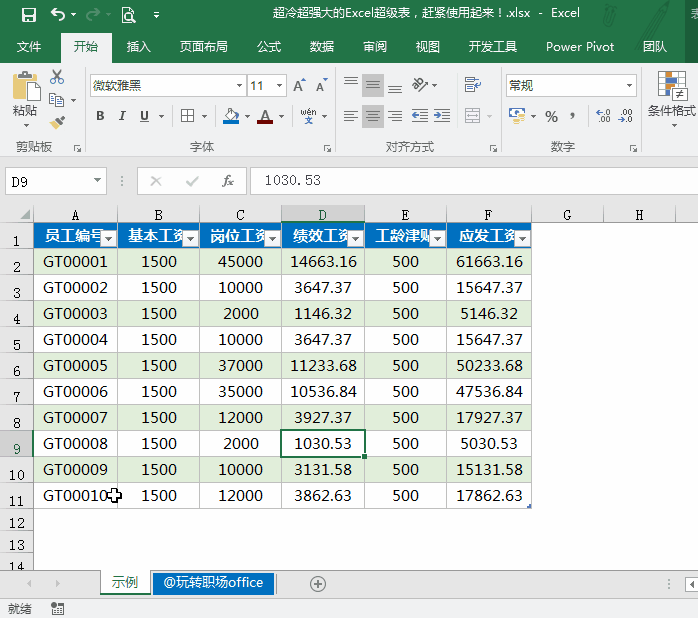Click the Borders grid icon

187,116
